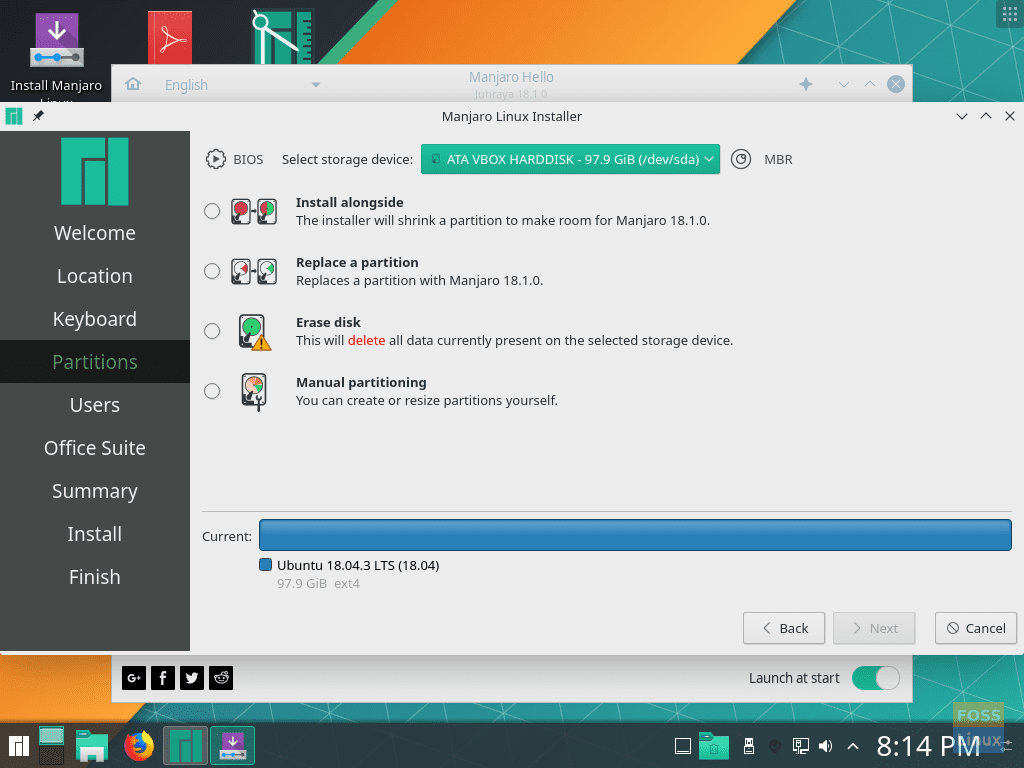Image resolution: width=1024 pixels, height=768 pixels.
Task: Open the storage device dropdown
Action: pos(570,158)
